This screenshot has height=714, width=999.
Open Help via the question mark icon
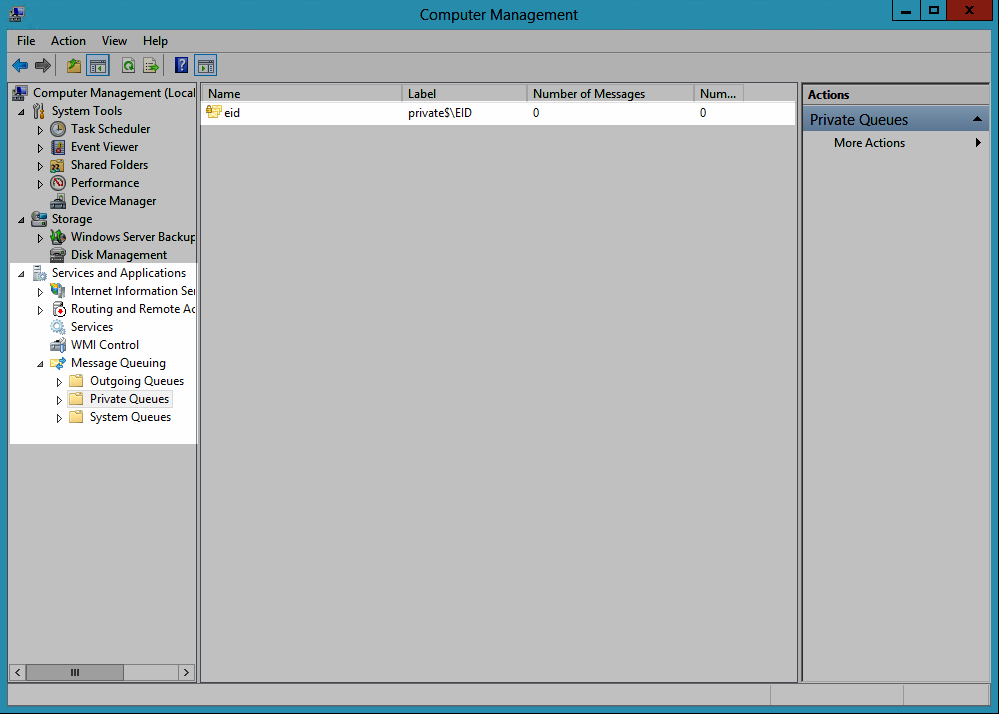(181, 66)
